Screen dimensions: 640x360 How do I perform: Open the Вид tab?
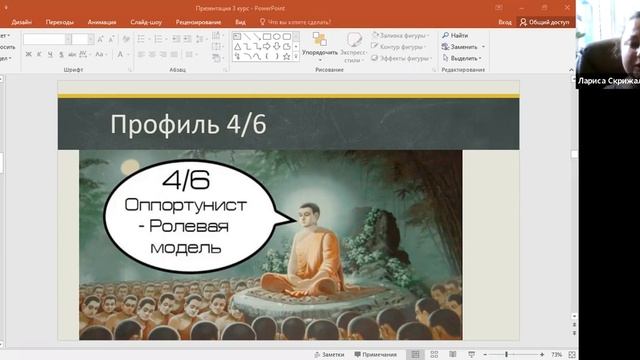coord(240,22)
